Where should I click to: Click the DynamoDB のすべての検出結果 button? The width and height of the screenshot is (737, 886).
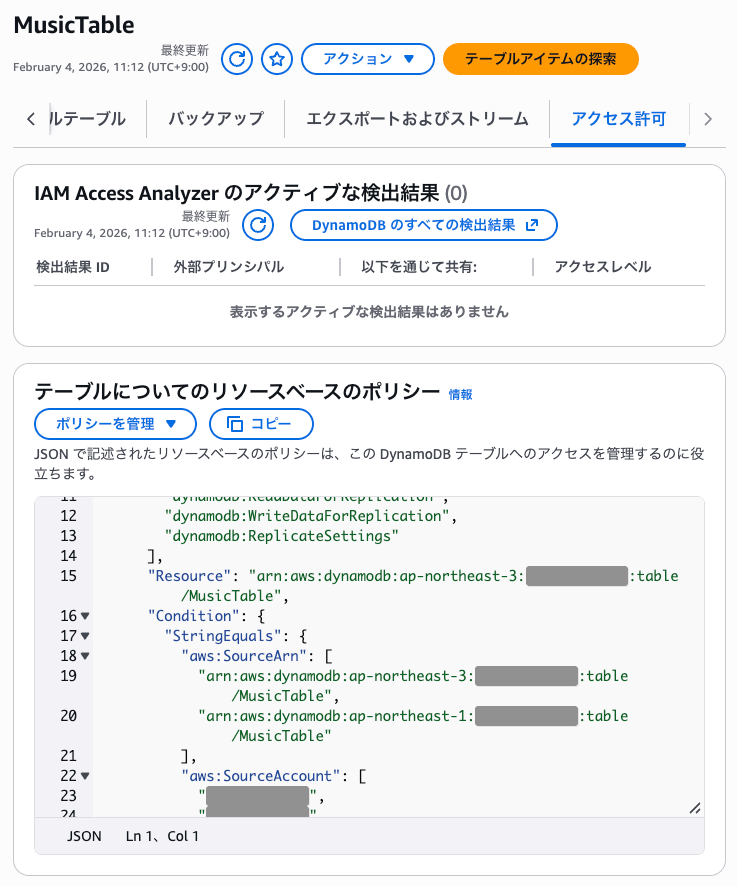point(424,225)
